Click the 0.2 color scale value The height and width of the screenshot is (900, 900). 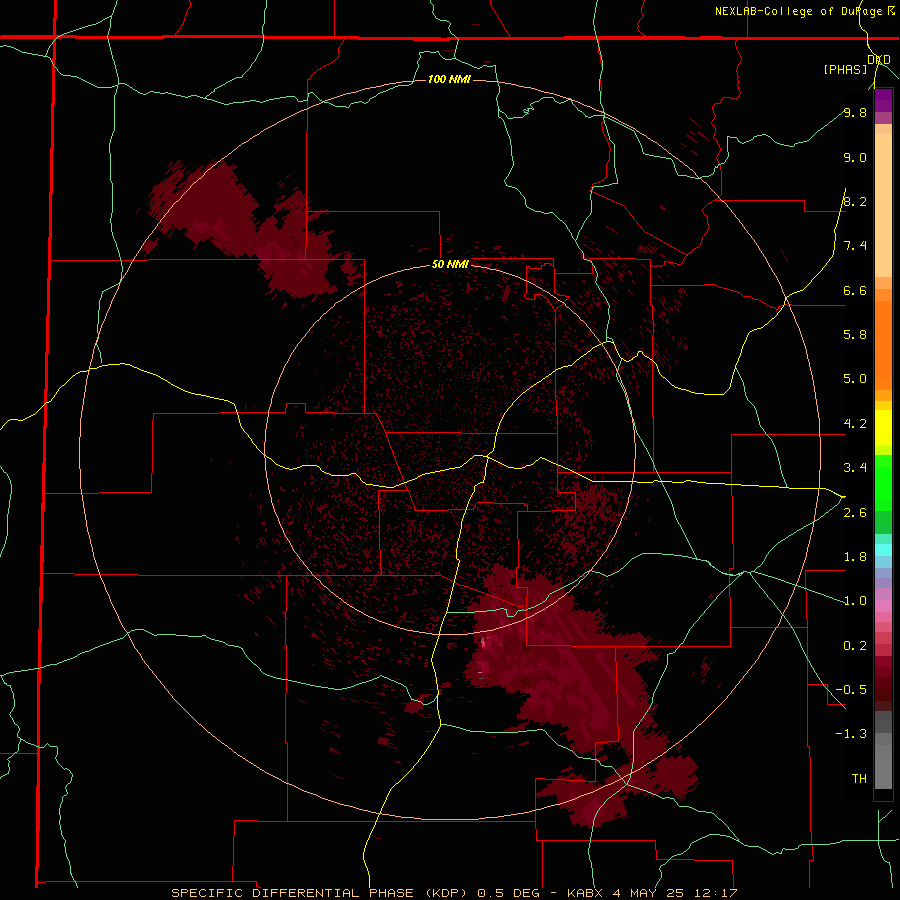pyautogui.click(x=855, y=646)
